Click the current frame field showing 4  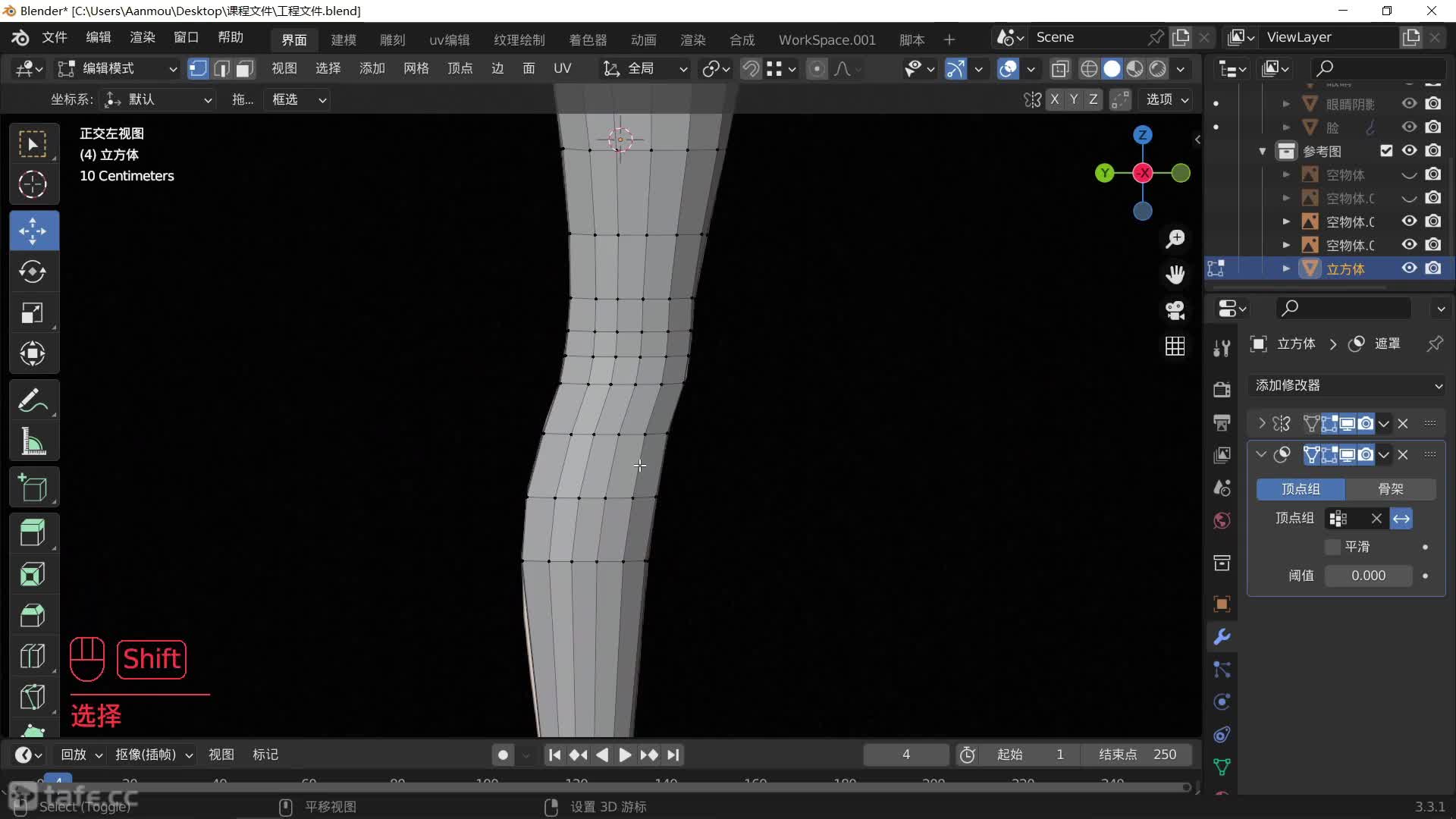click(x=905, y=755)
